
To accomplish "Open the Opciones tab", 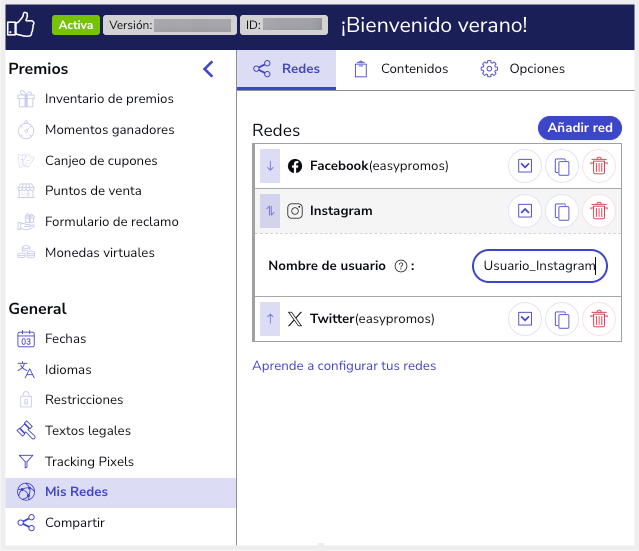I will pyautogui.click(x=523, y=69).
